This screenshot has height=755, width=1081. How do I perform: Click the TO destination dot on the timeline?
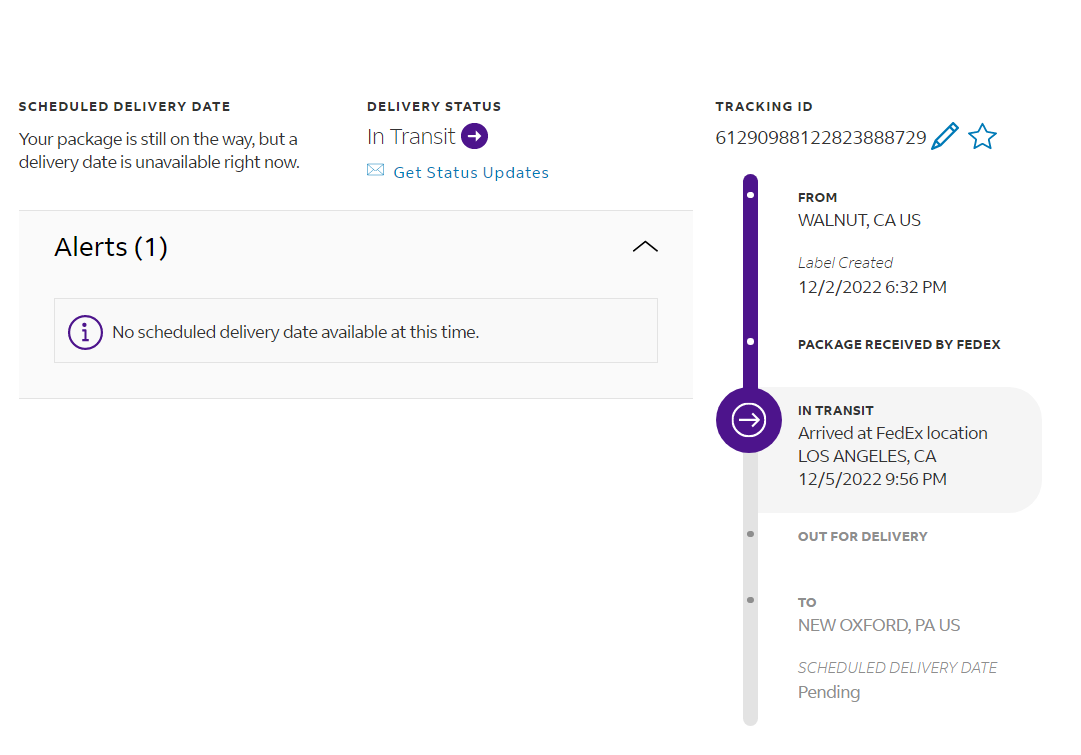point(750,600)
